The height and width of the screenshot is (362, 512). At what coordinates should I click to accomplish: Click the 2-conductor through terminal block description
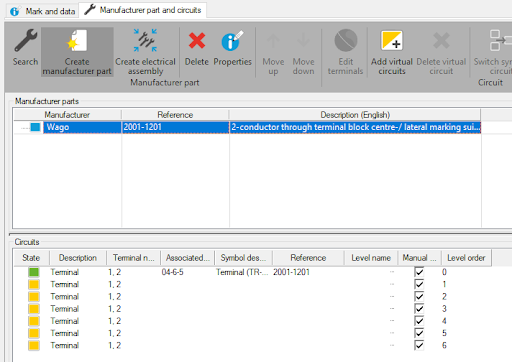[x=355, y=127]
